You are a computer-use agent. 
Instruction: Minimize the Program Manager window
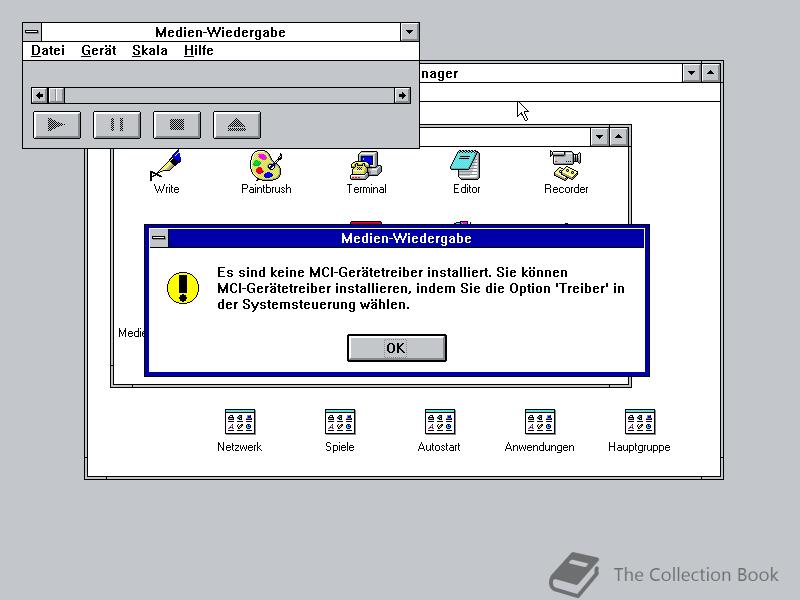(x=691, y=73)
